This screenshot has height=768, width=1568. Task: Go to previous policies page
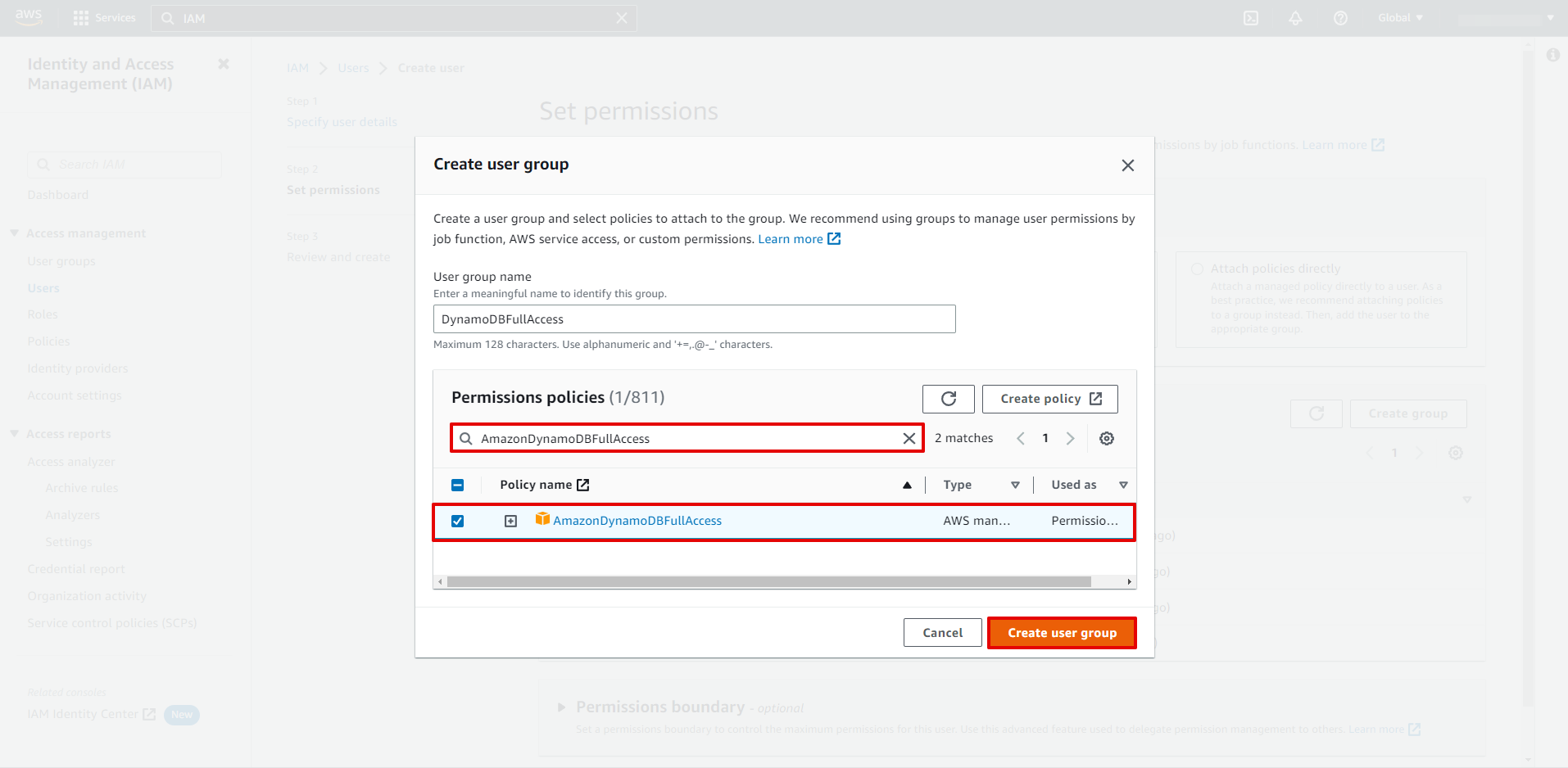click(1021, 438)
